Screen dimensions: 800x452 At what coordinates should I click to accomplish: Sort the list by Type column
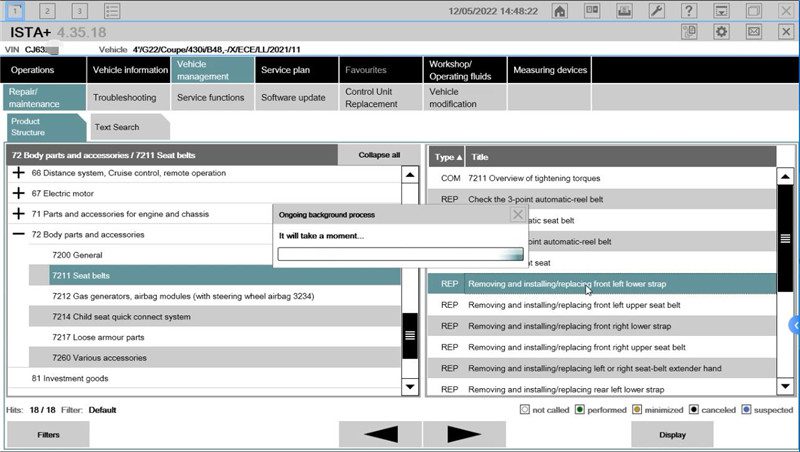[x=447, y=157]
